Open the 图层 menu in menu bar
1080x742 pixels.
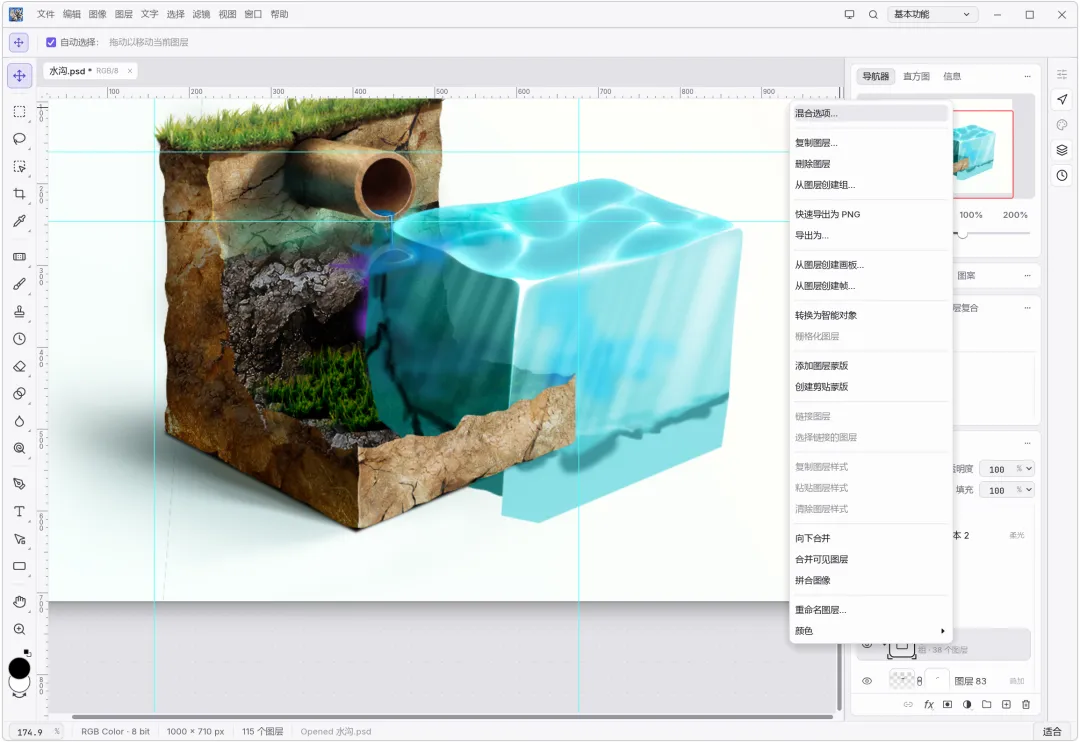click(x=123, y=14)
